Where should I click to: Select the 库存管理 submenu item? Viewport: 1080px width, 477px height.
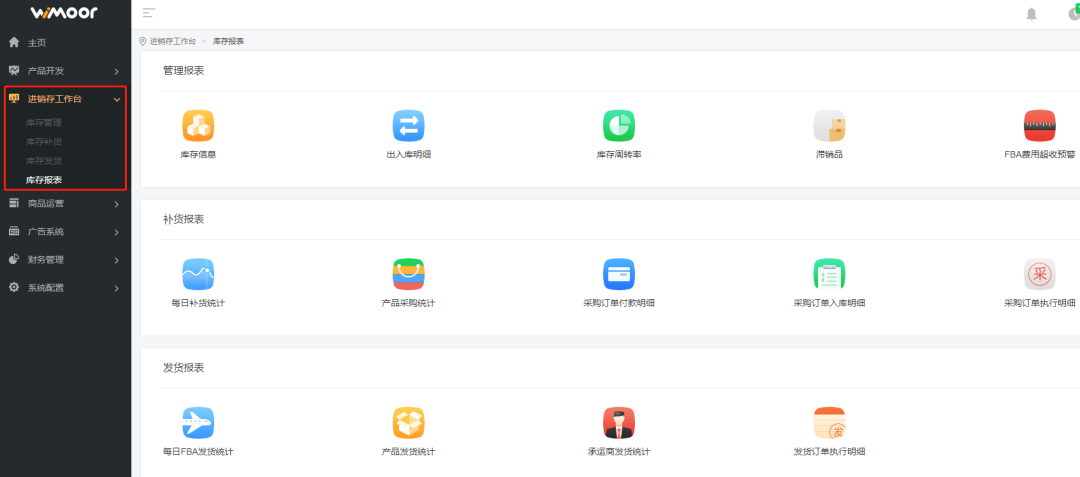(x=44, y=123)
